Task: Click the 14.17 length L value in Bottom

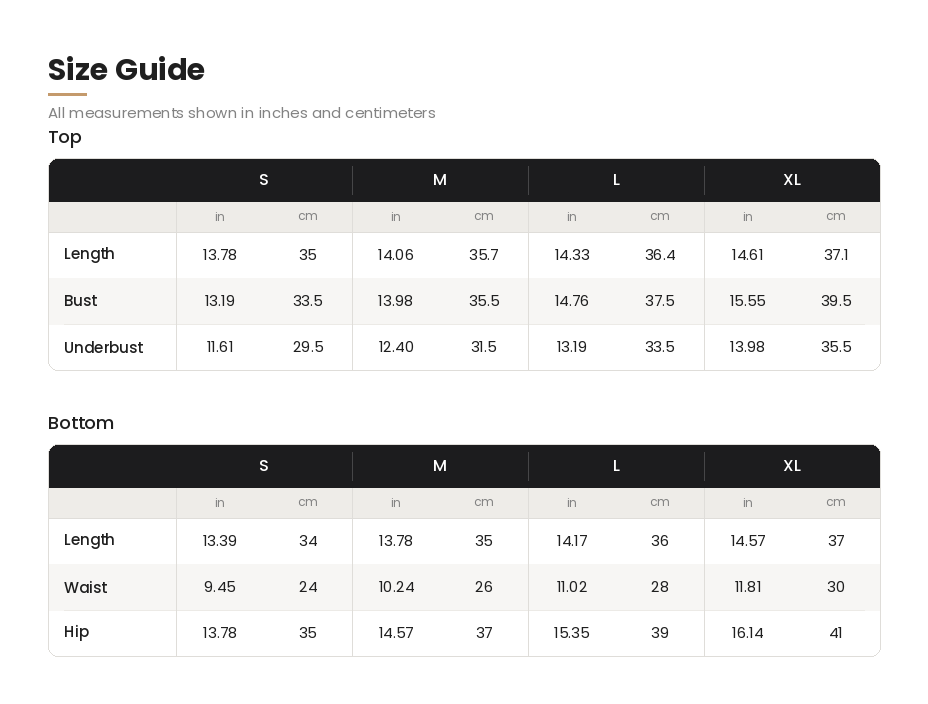Action: click(571, 541)
